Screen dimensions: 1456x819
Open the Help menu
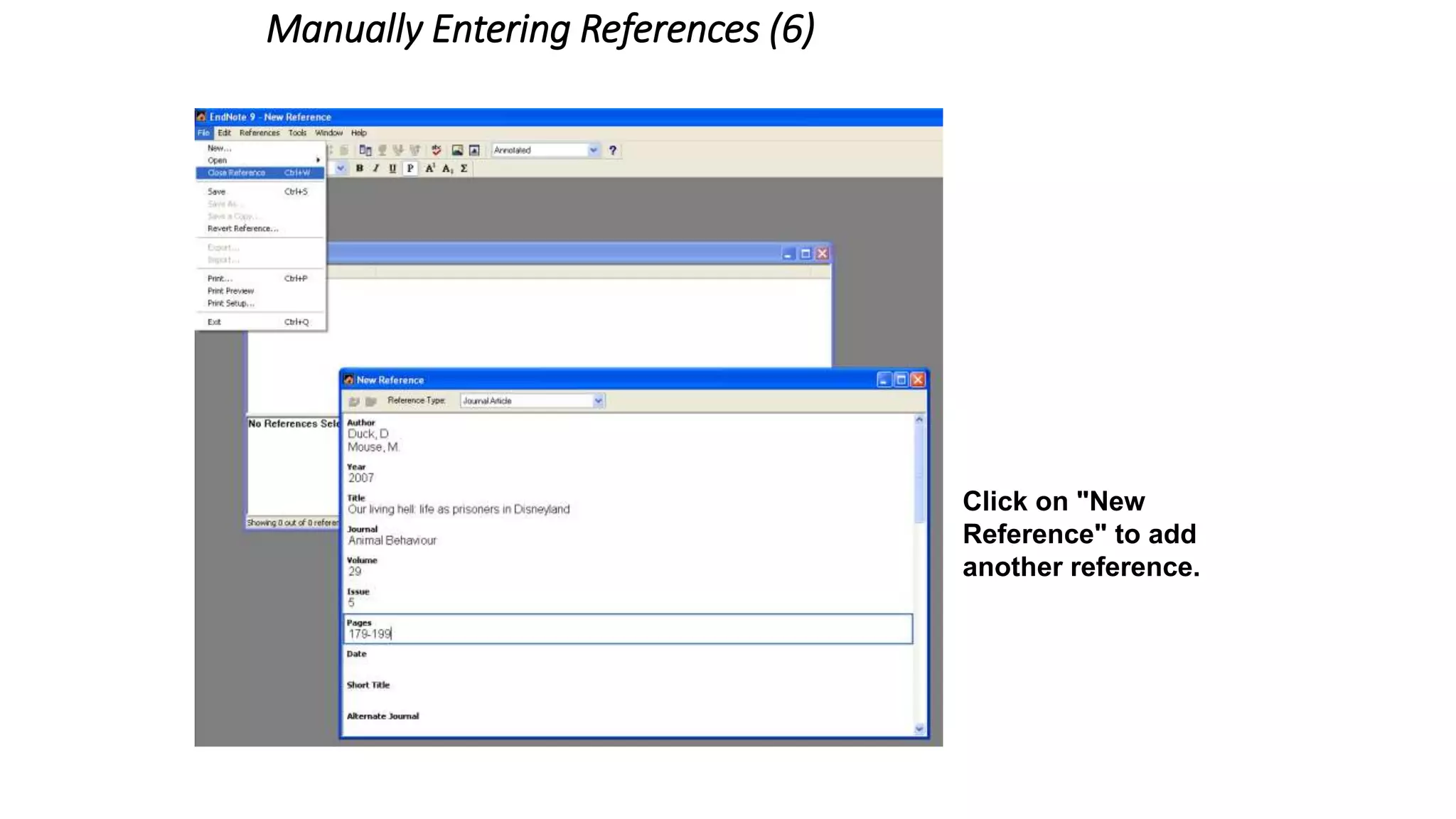coord(359,133)
